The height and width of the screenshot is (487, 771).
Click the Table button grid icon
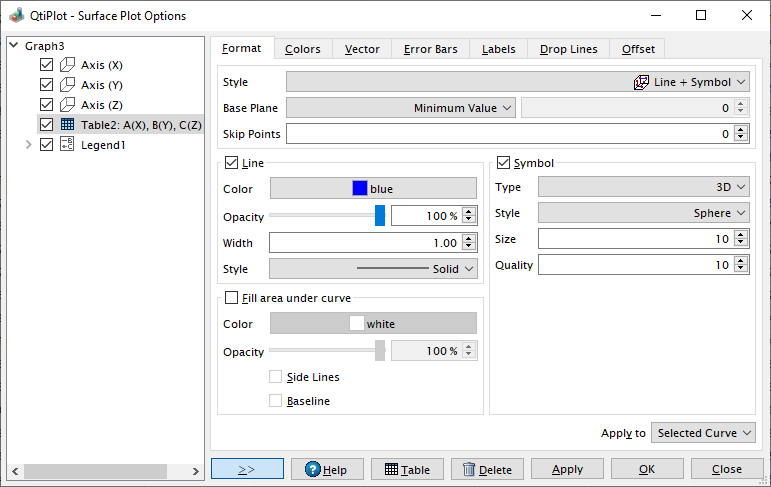(x=391, y=469)
